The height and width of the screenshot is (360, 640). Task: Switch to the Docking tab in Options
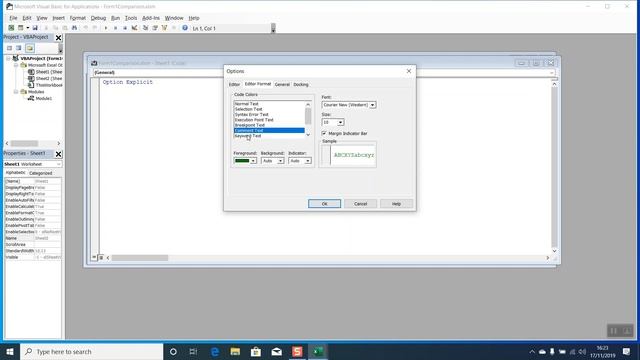click(301, 84)
